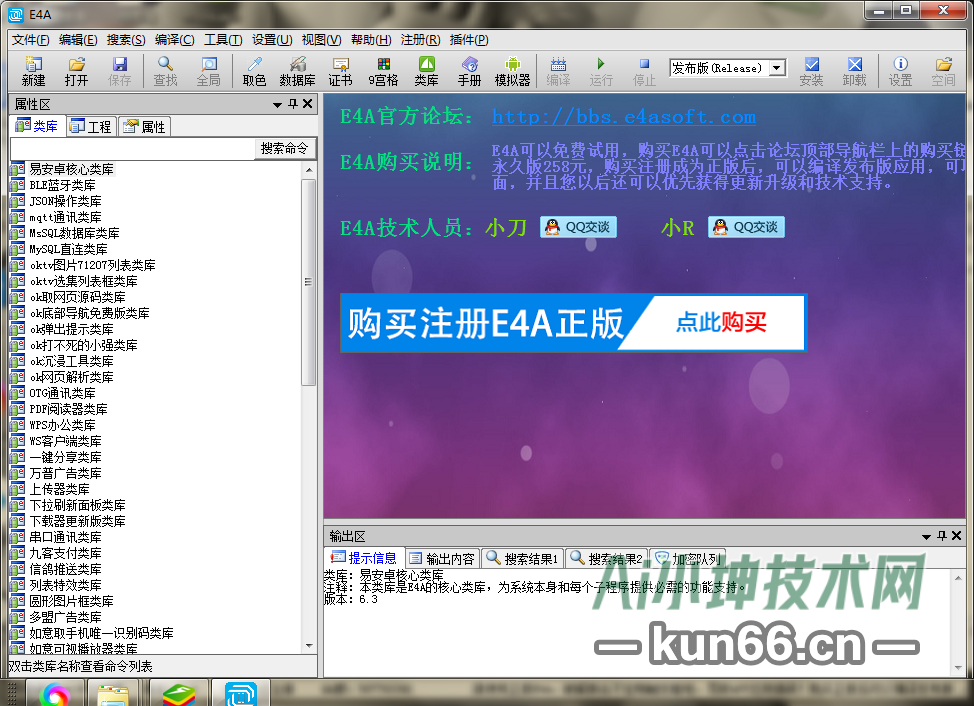Switch to the 搜索结果1 tab

point(522,559)
